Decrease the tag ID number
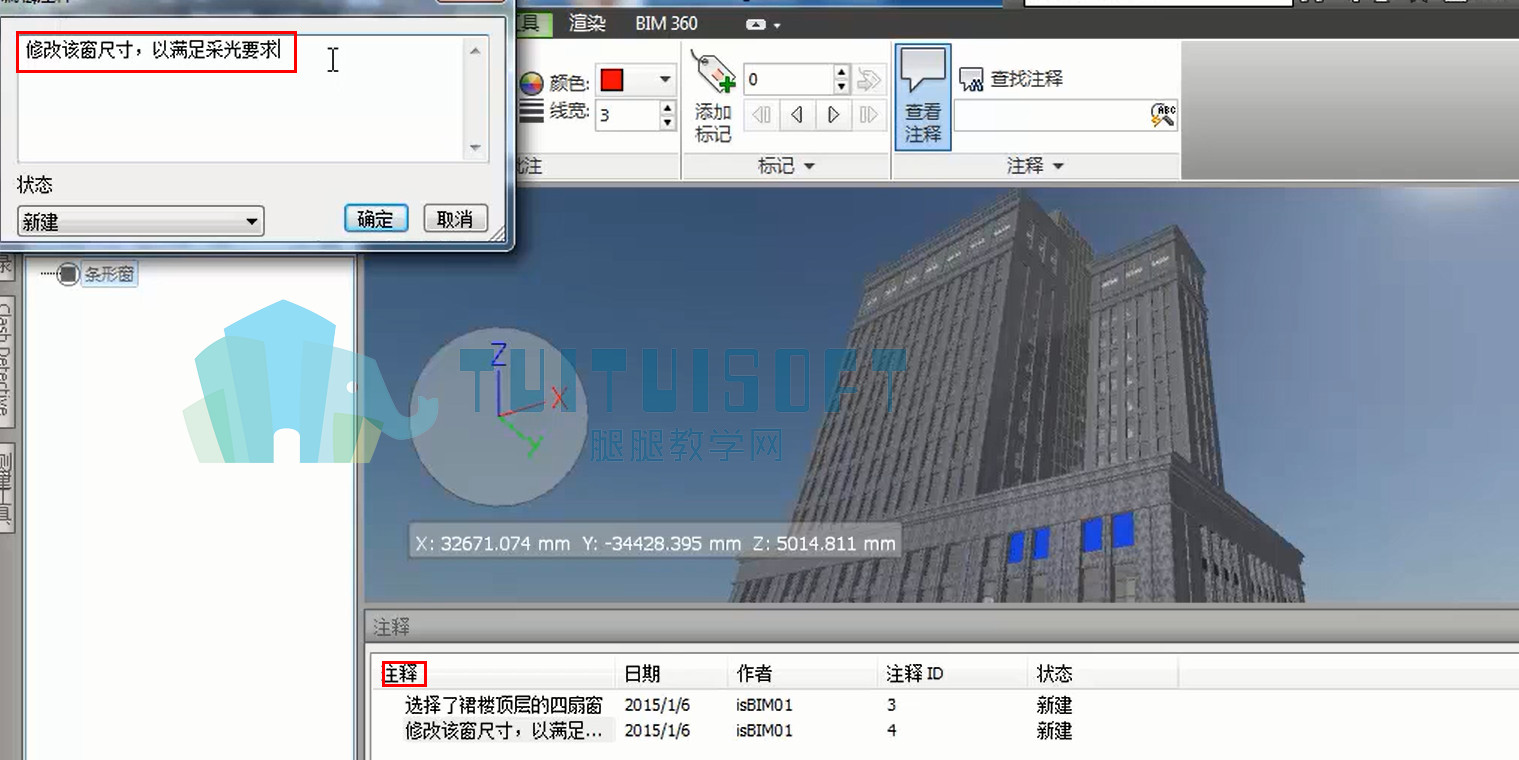This screenshot has width=1519, height=760. (842, 86)
